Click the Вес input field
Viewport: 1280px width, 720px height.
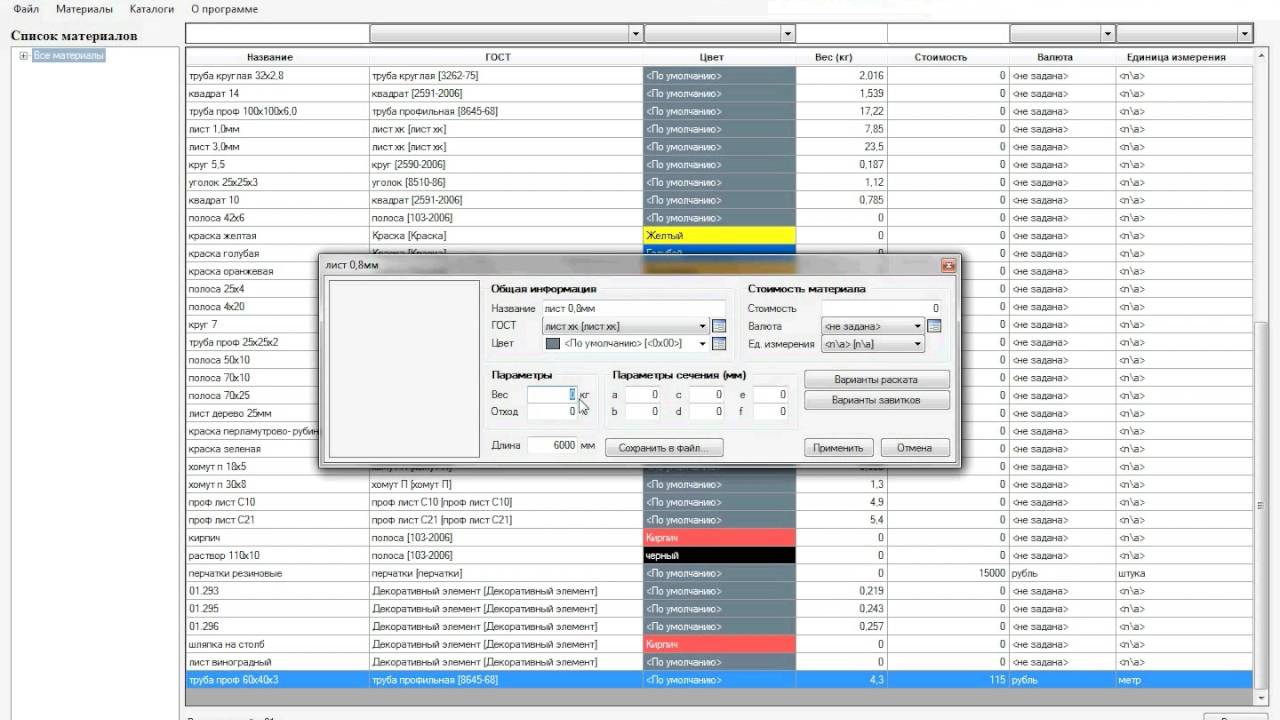[552, 395]
